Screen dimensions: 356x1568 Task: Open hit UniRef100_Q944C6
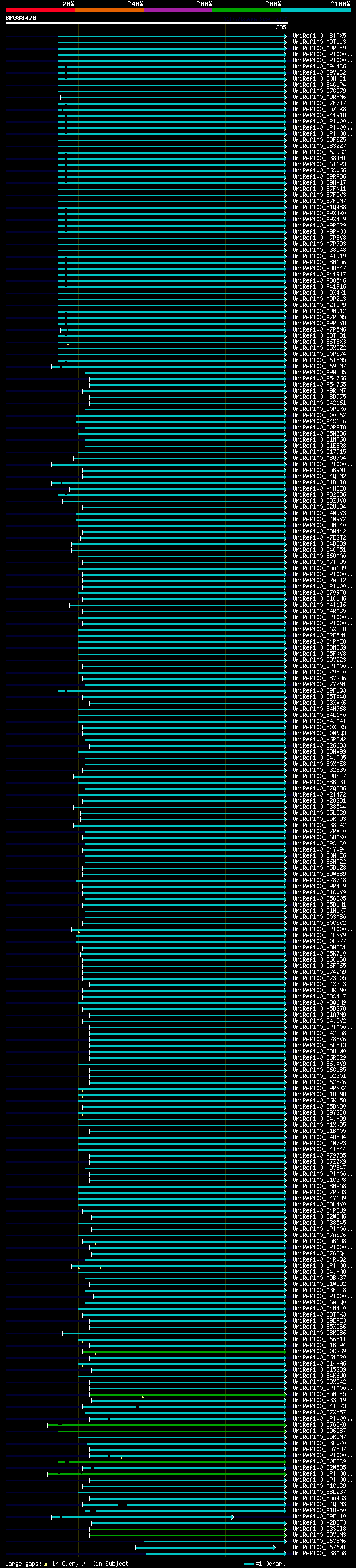pyautogui.click(x=319, y=66)
